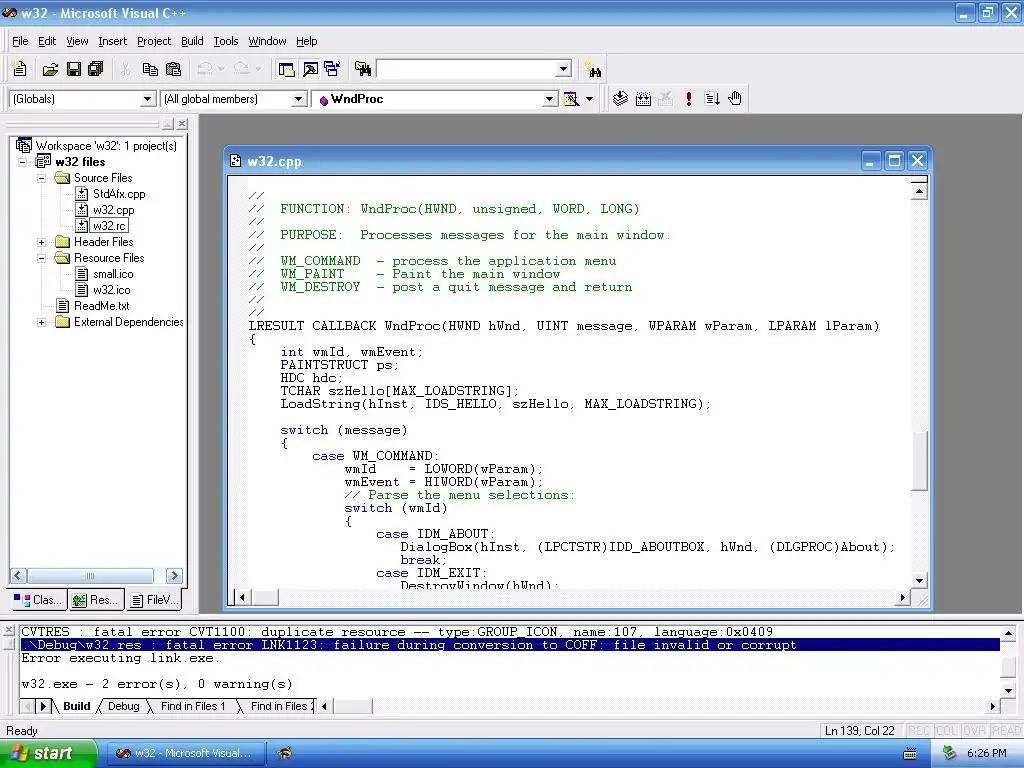This screenshot has height=768, width=1024.
Task: Click the LNK1123 fatal error line
Action: point(509,645)
